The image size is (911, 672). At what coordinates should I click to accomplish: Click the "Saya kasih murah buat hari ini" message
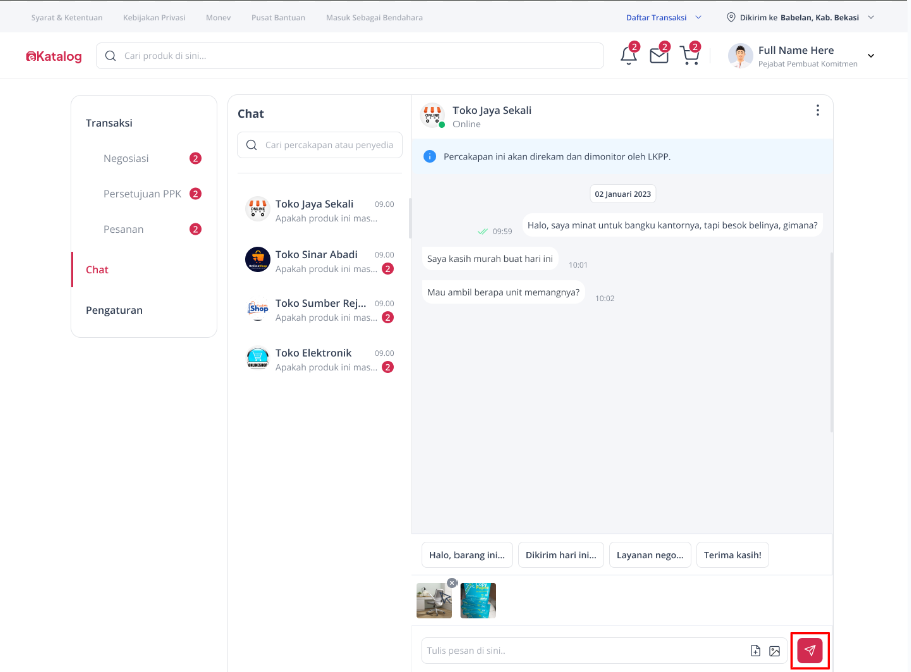pyautogui.click(x=490, y=258)
